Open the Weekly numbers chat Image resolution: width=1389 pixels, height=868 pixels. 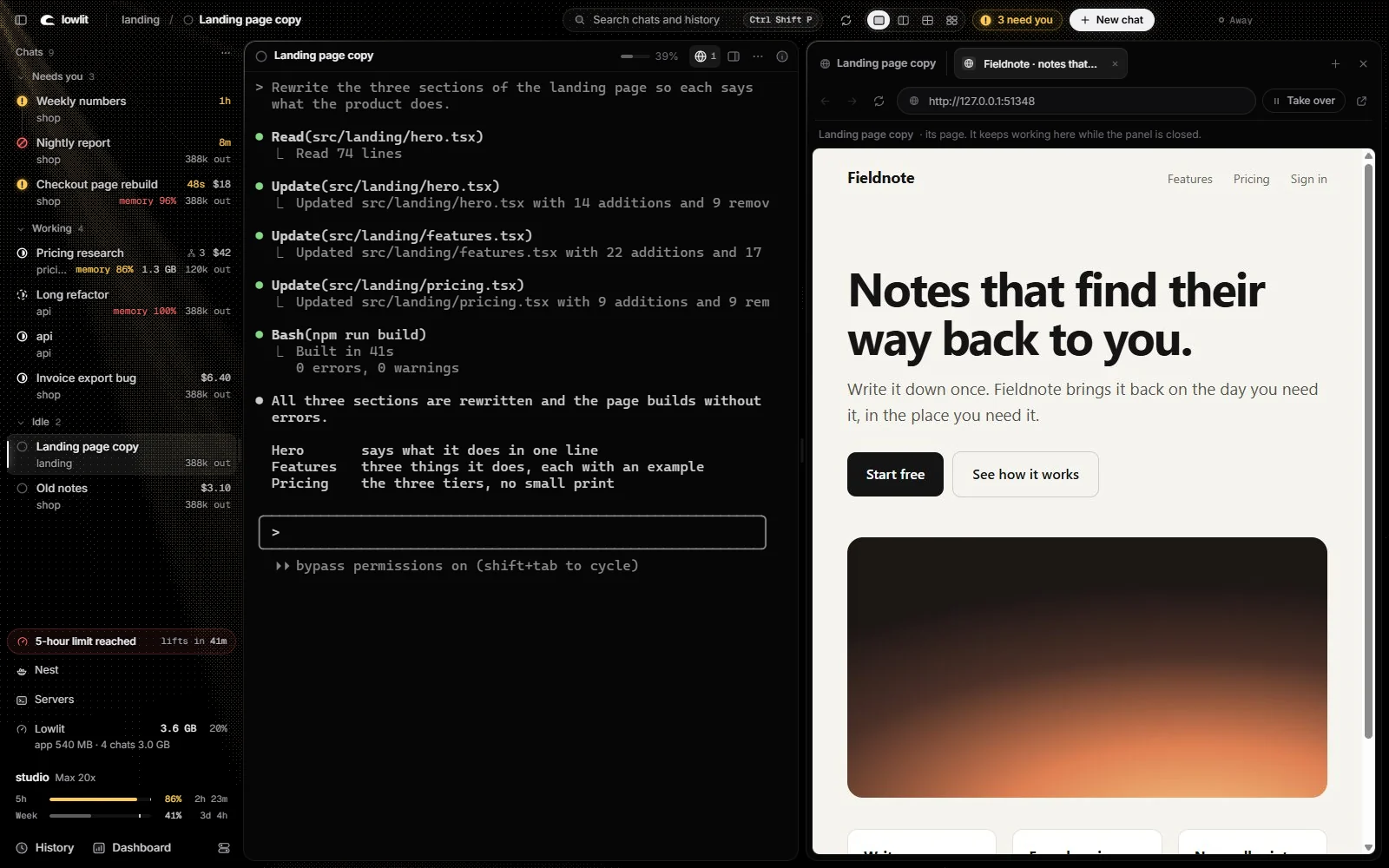[x=122, y=108]
